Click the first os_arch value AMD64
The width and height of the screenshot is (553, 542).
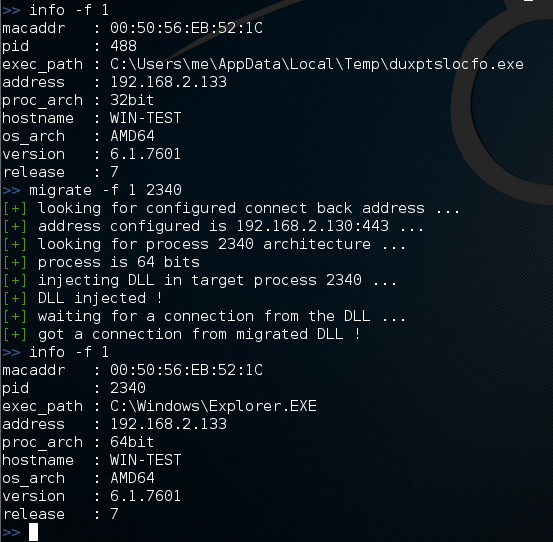click(132, 136)
